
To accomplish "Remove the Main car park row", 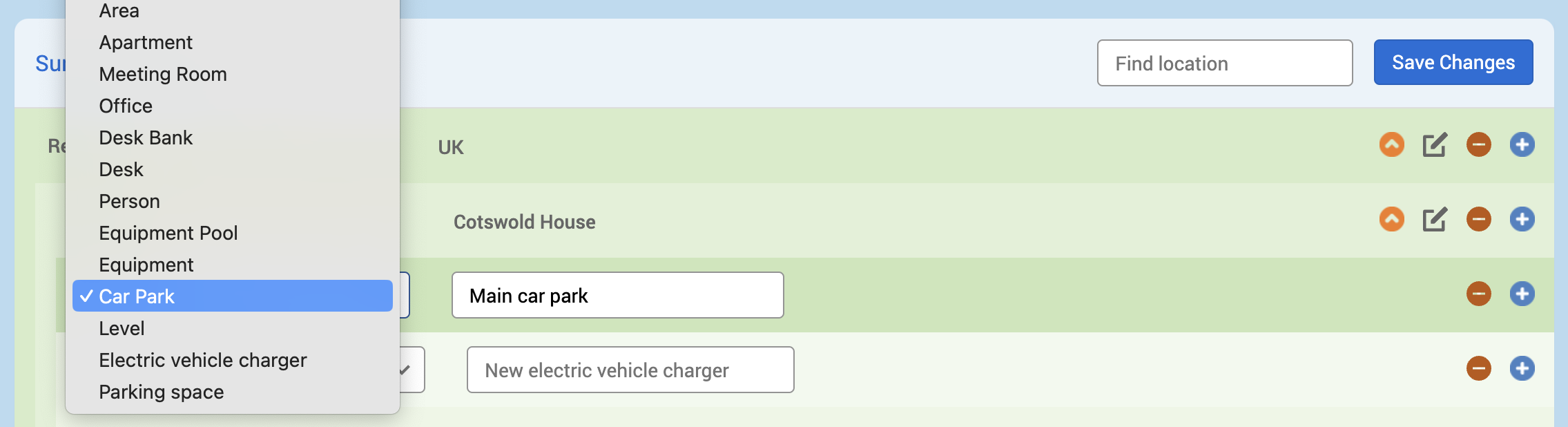I will (1478, 294).
